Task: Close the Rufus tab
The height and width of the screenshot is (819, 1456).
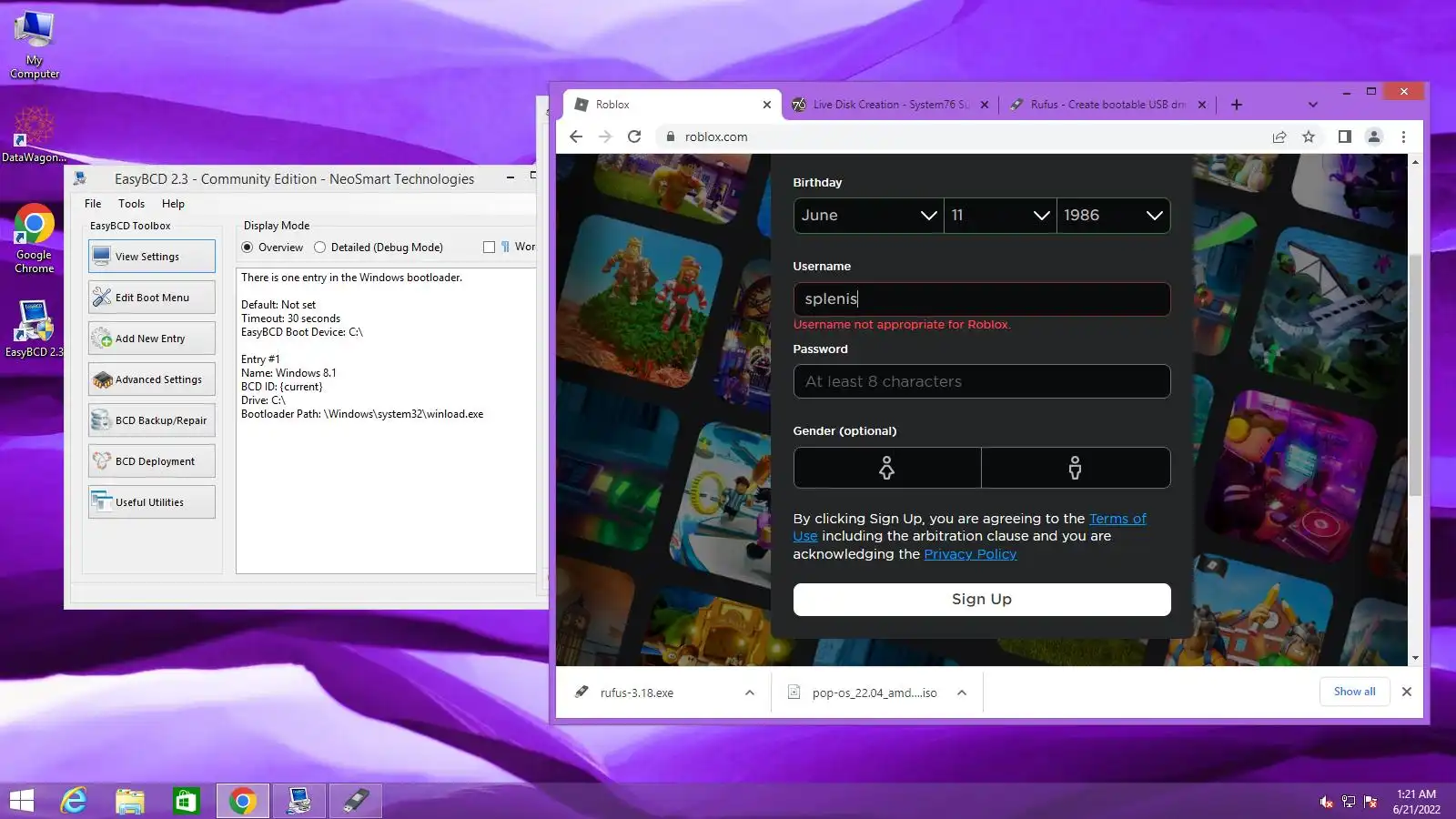Action: 1202,105
